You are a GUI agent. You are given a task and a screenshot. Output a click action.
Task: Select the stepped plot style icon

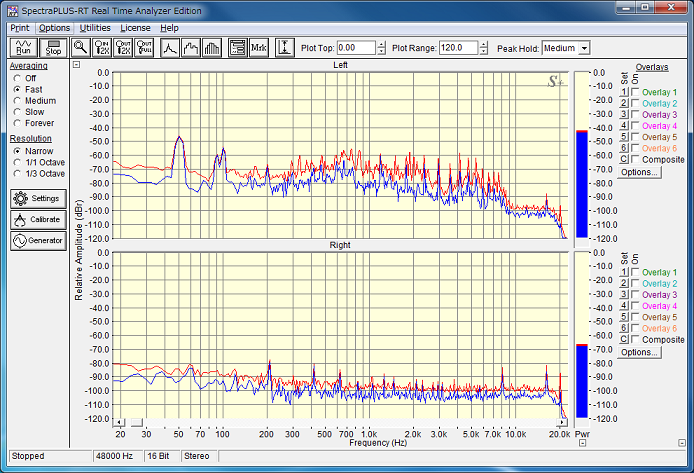pyautogui.click(x=190, y=47)
